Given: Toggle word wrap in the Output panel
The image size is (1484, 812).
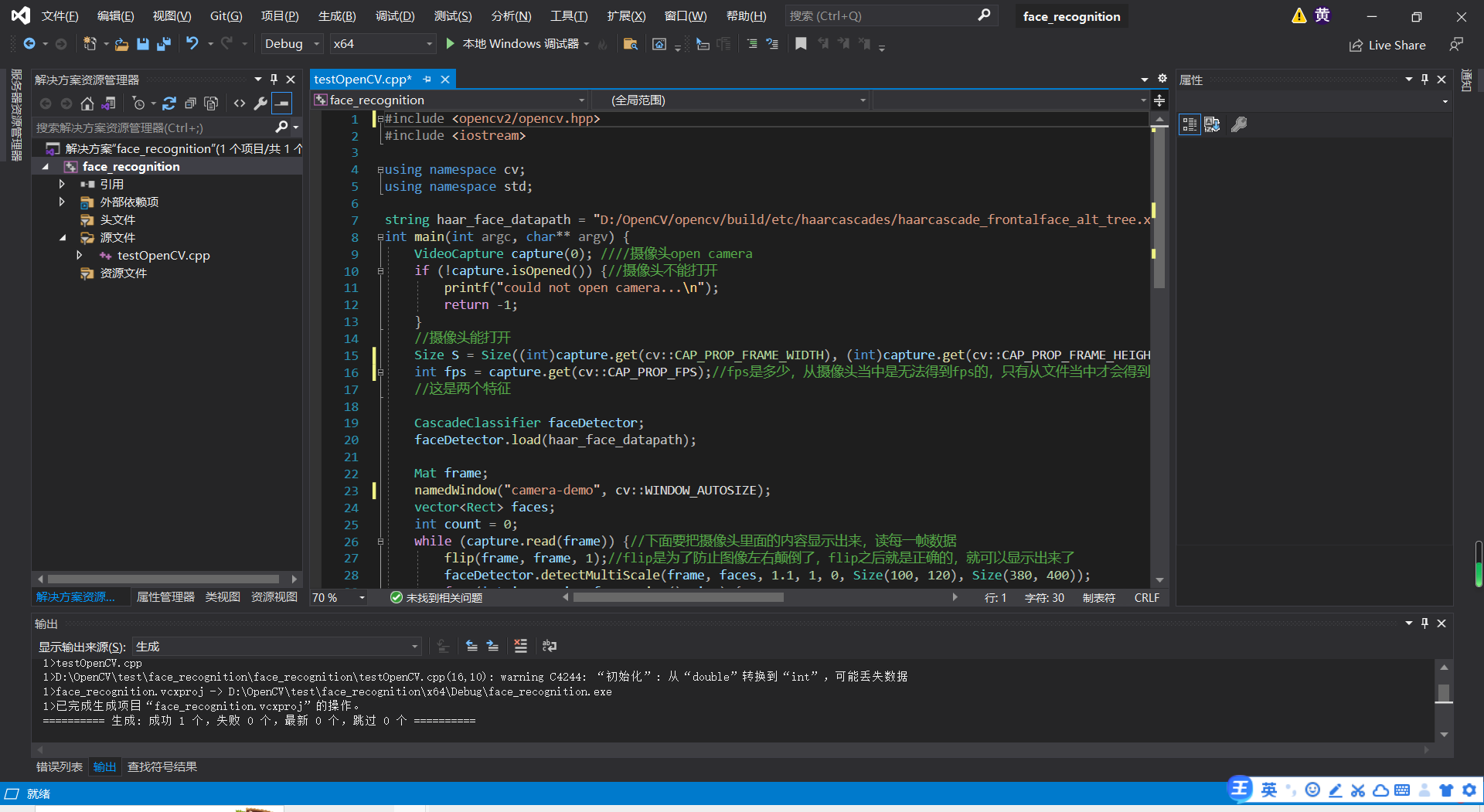Looking at the screenshot, I should coord(550,646).
